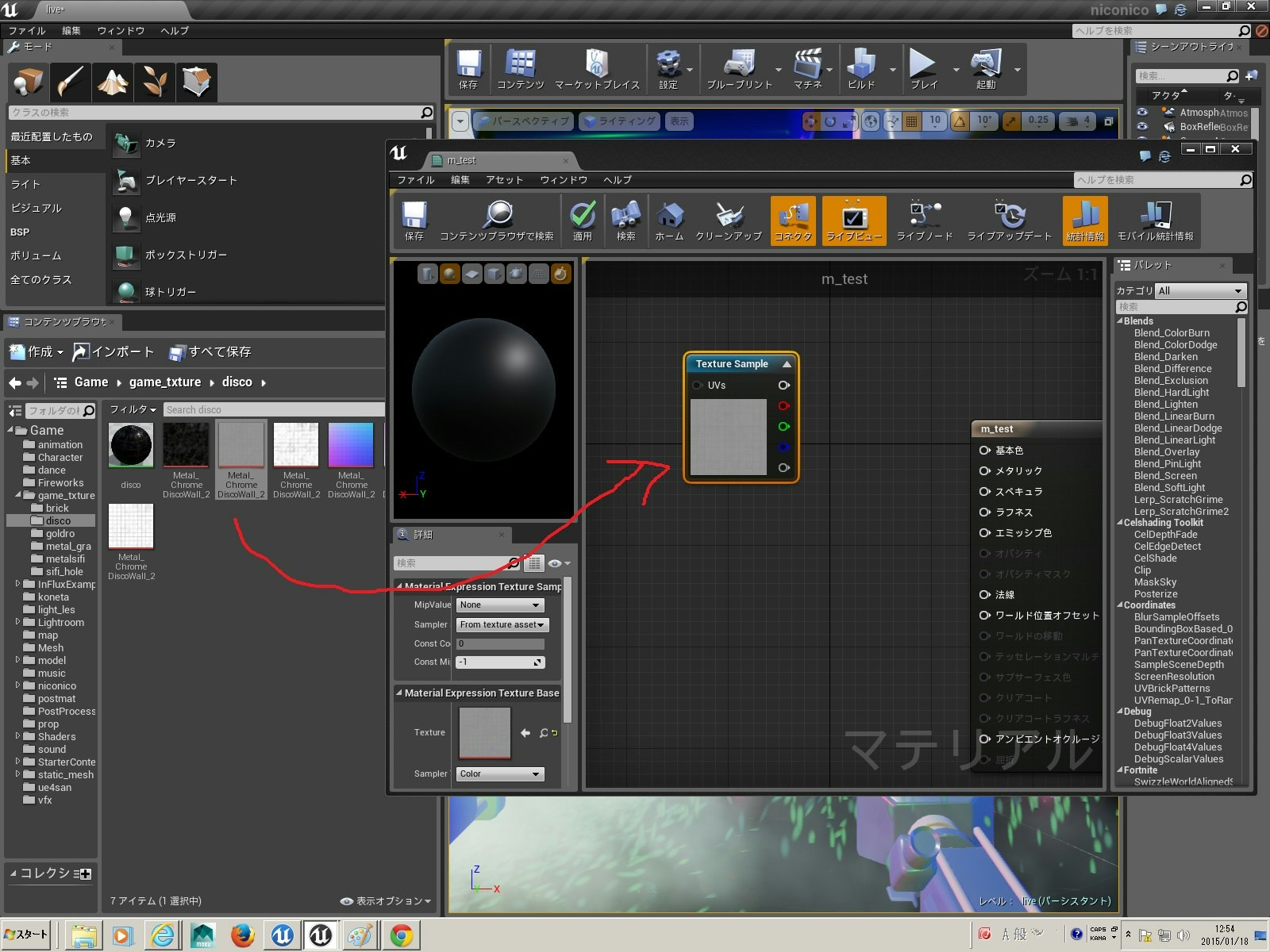
Task: Open the Help menu in main editor
Action: coord(175,31)
